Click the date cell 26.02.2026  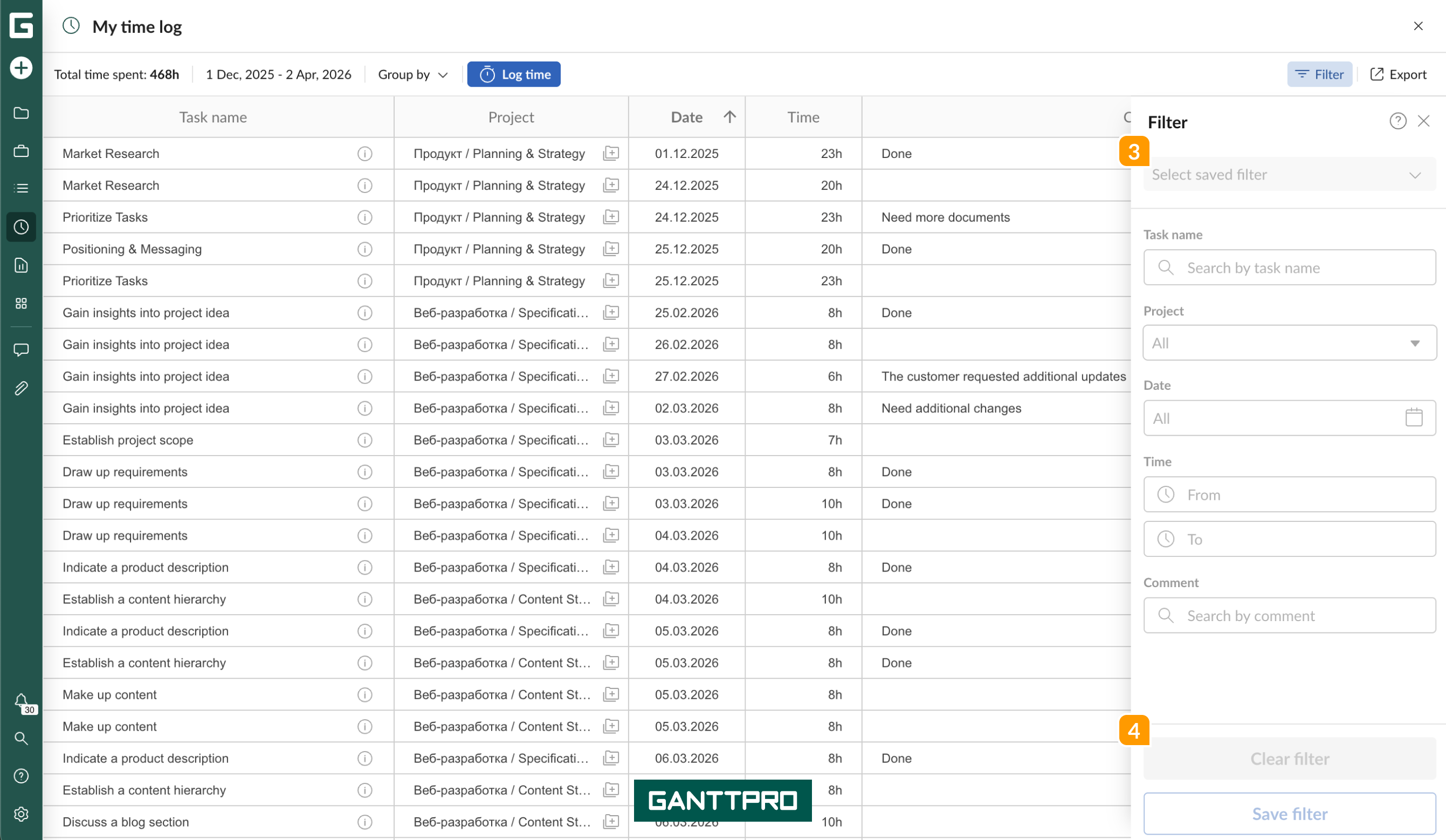click(x=687, y=345)
